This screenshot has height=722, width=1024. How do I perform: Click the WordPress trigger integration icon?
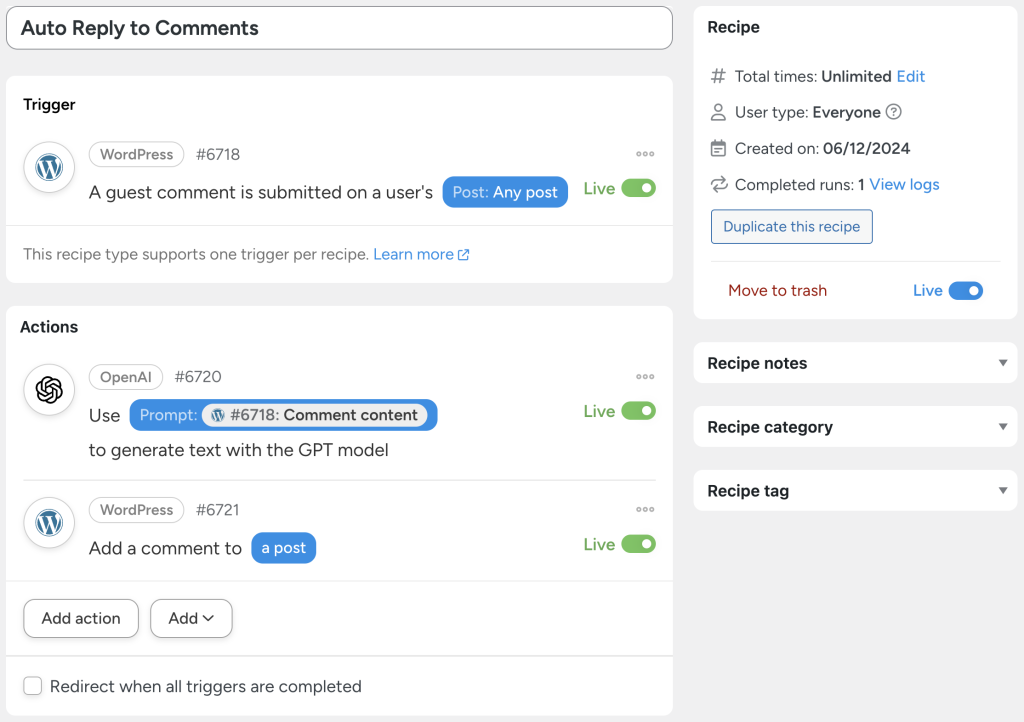(x=49, y=168)
